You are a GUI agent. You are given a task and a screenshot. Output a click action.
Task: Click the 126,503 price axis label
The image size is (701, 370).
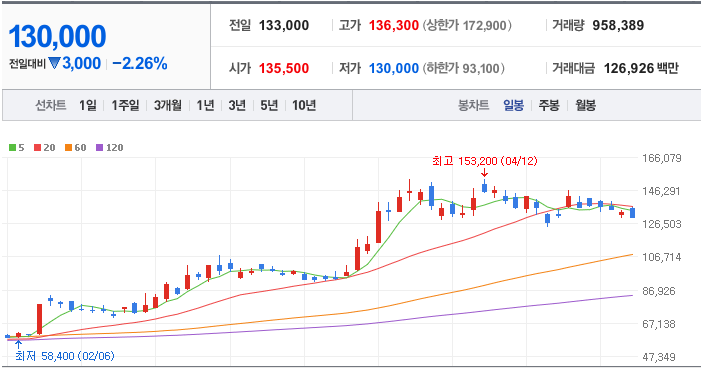(x=662, y=224)
